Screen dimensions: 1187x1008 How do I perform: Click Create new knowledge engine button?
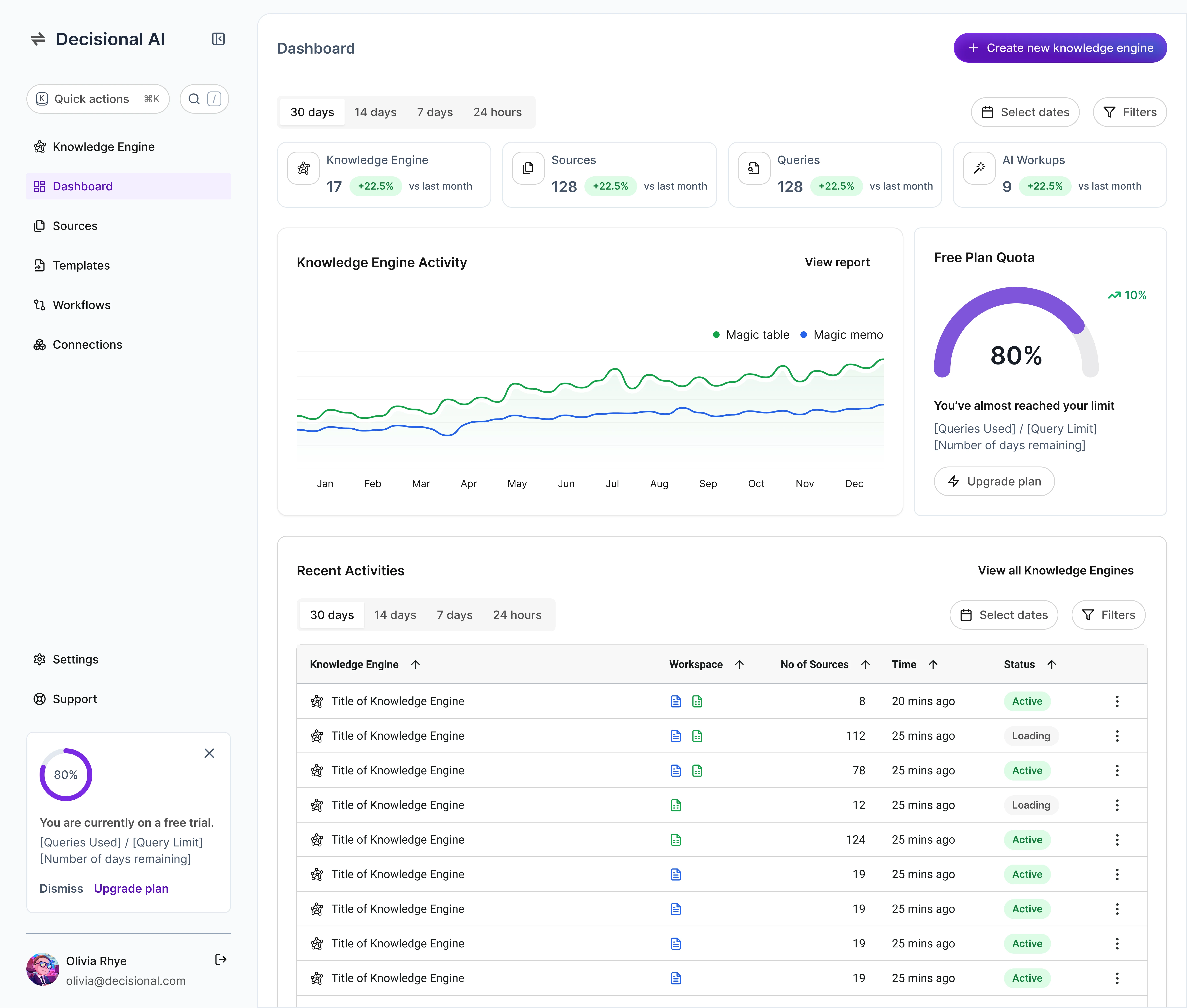1060,48
